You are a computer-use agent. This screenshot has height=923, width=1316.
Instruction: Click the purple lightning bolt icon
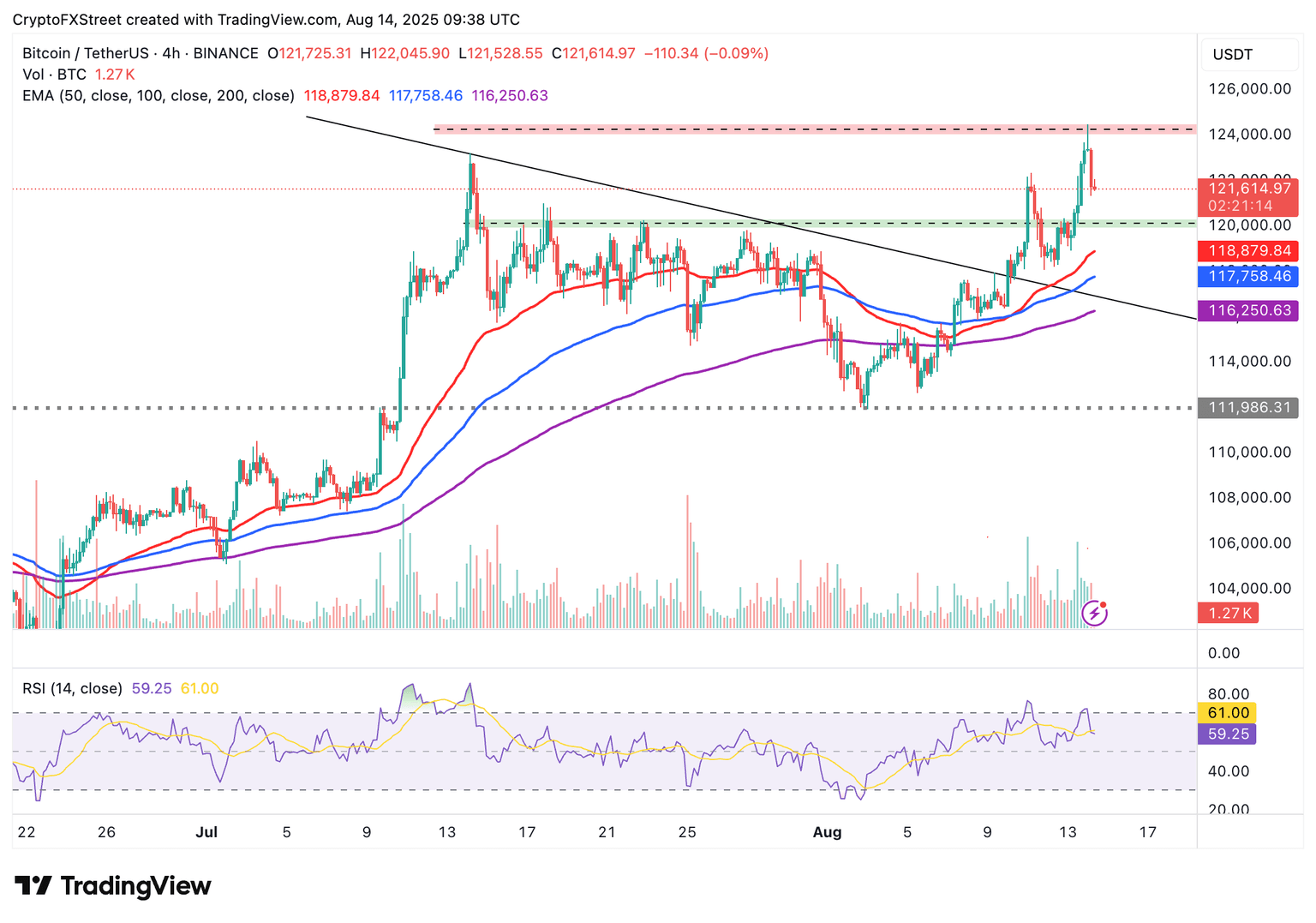1094,613
